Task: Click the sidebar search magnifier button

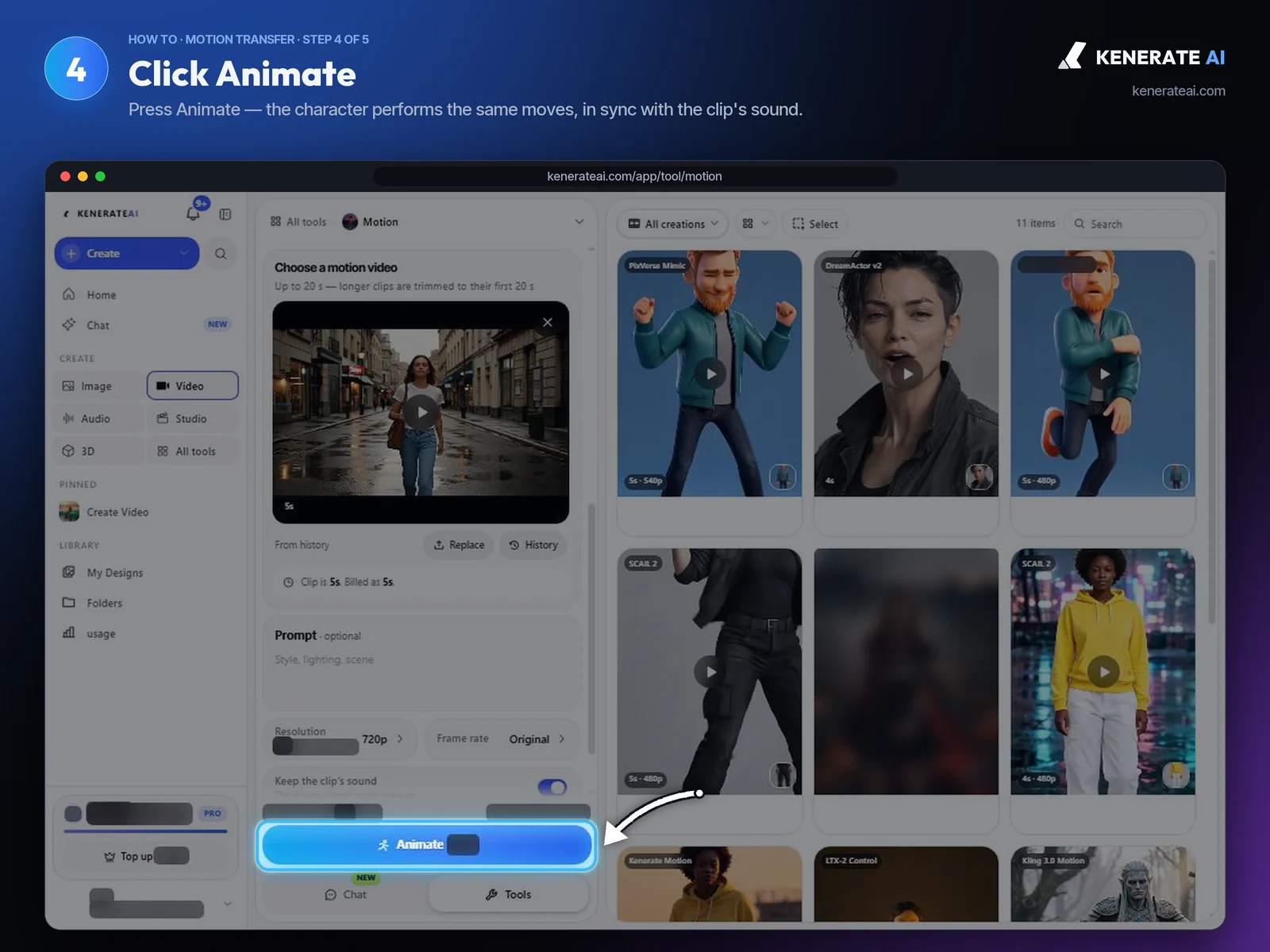Action: [x=221, y=254]
